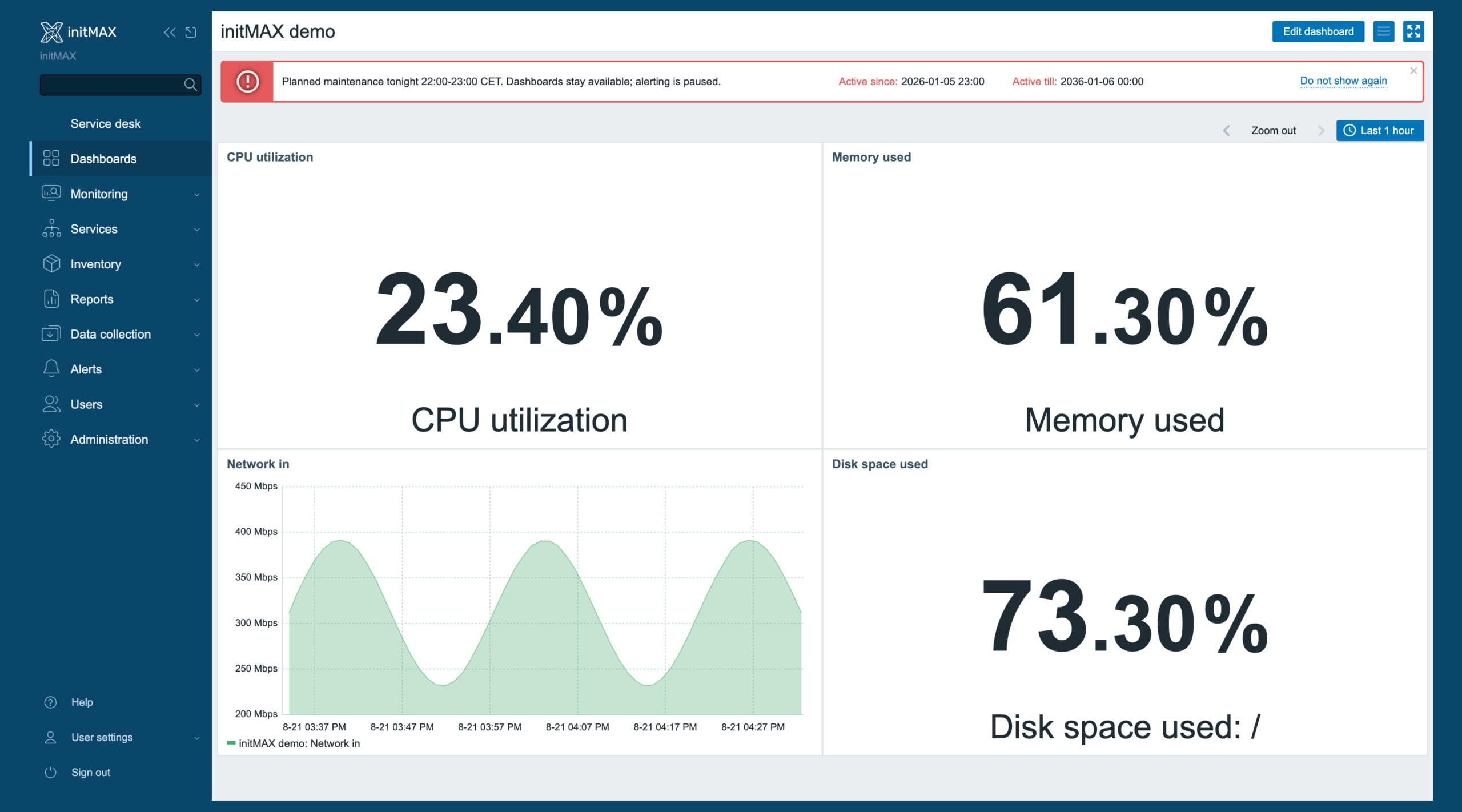Click the Services hierarchy icon
This screenshot has width=1462, height=812.
(x=51, y=228)
